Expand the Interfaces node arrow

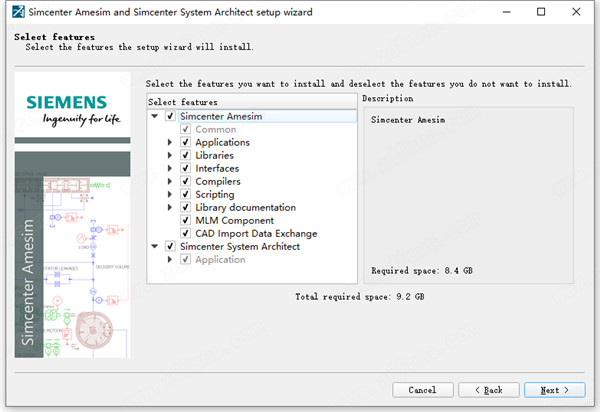(x=170, y=168)
